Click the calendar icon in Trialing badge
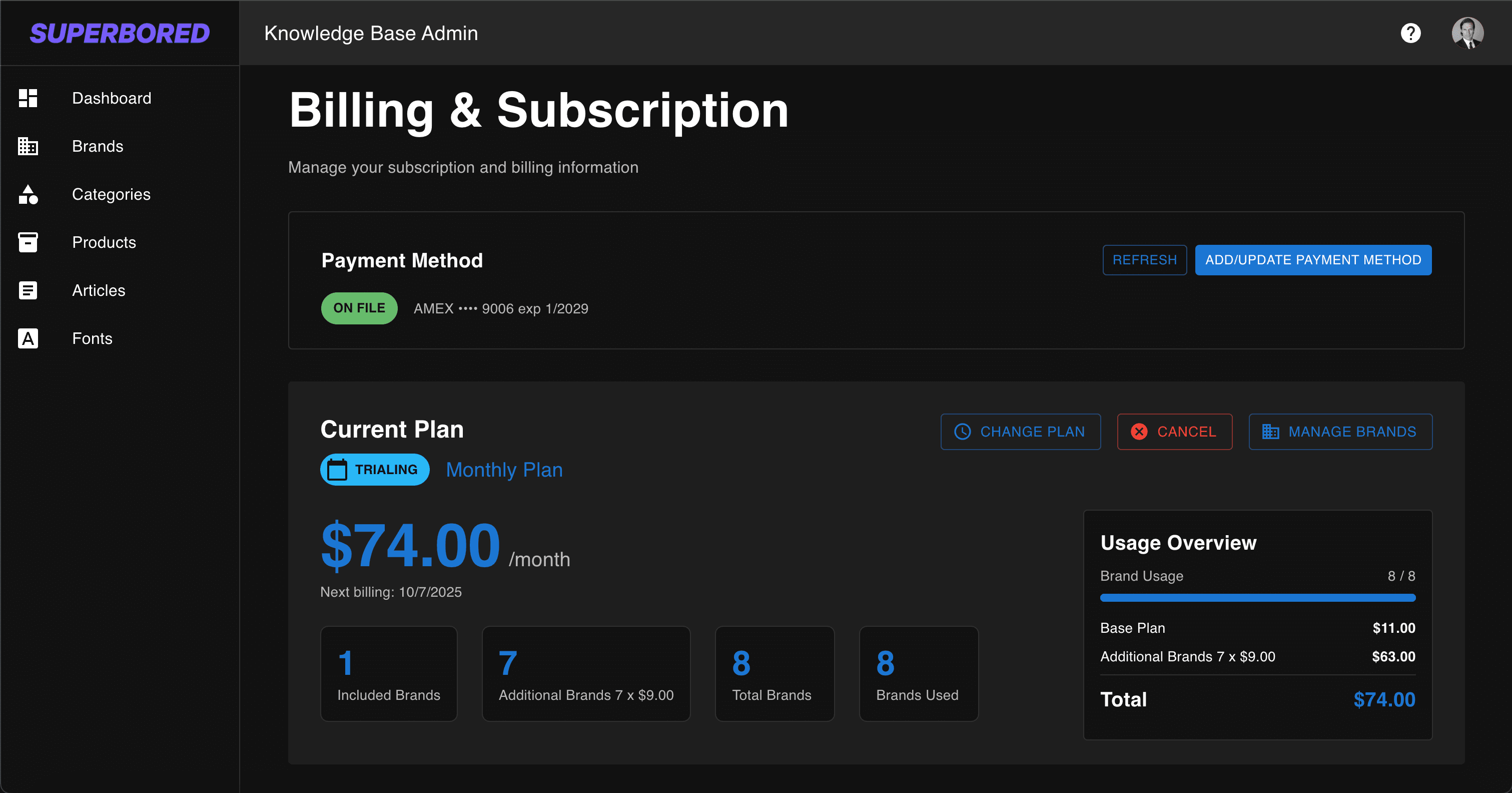The image size is (1512, 793). tap(338, 469)
